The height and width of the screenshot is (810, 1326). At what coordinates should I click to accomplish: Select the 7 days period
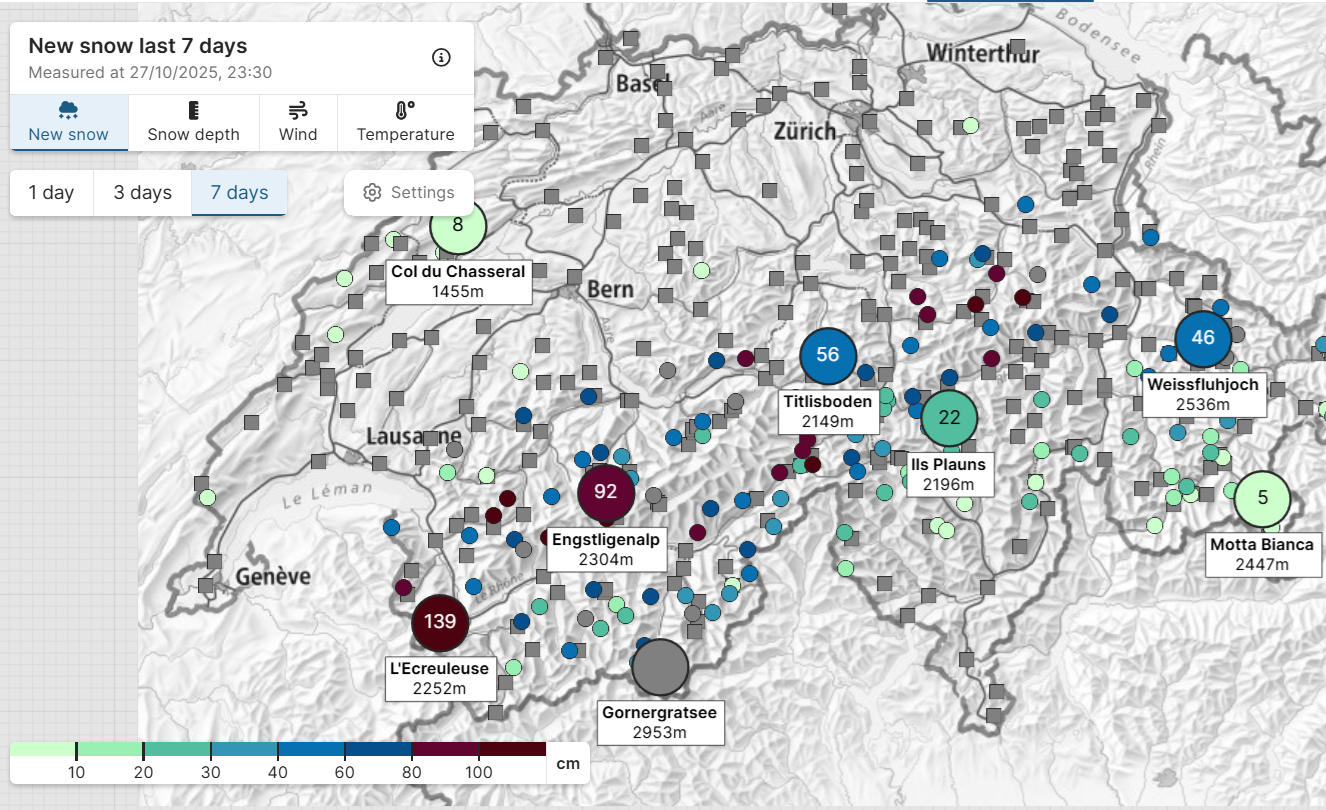point(239,193)
